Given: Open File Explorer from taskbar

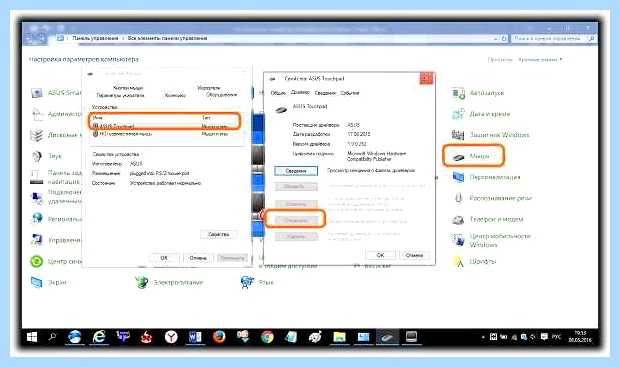Looking at the screenshot, I should 339,337.
